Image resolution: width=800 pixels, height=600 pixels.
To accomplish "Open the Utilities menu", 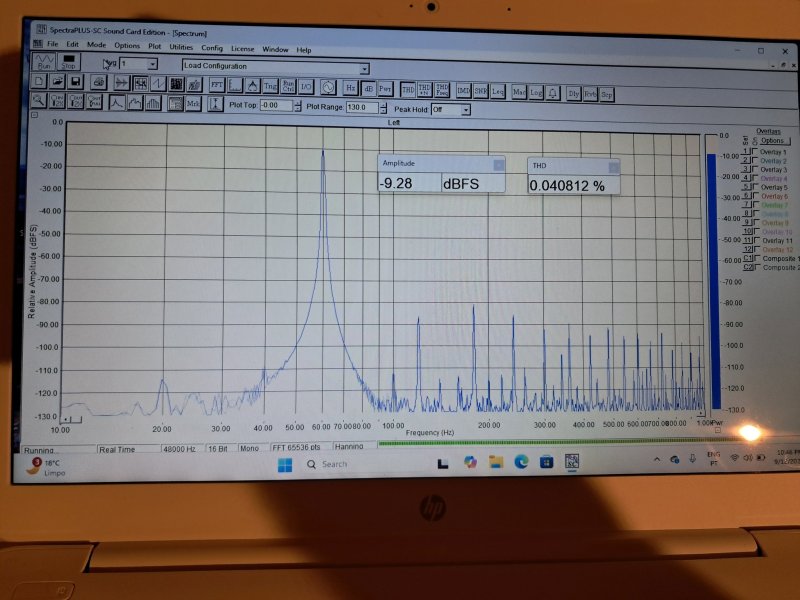I will (x=181, y=48).
